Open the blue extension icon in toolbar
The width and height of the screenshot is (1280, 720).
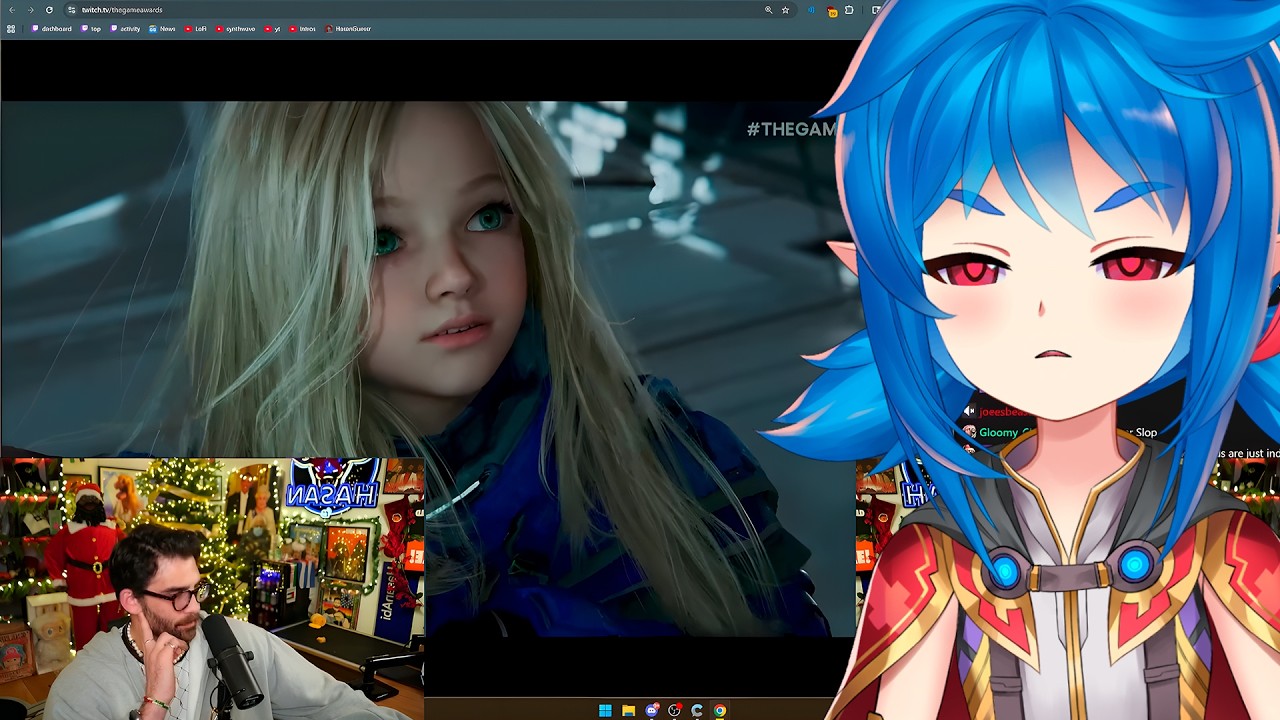tap(811, 10)
